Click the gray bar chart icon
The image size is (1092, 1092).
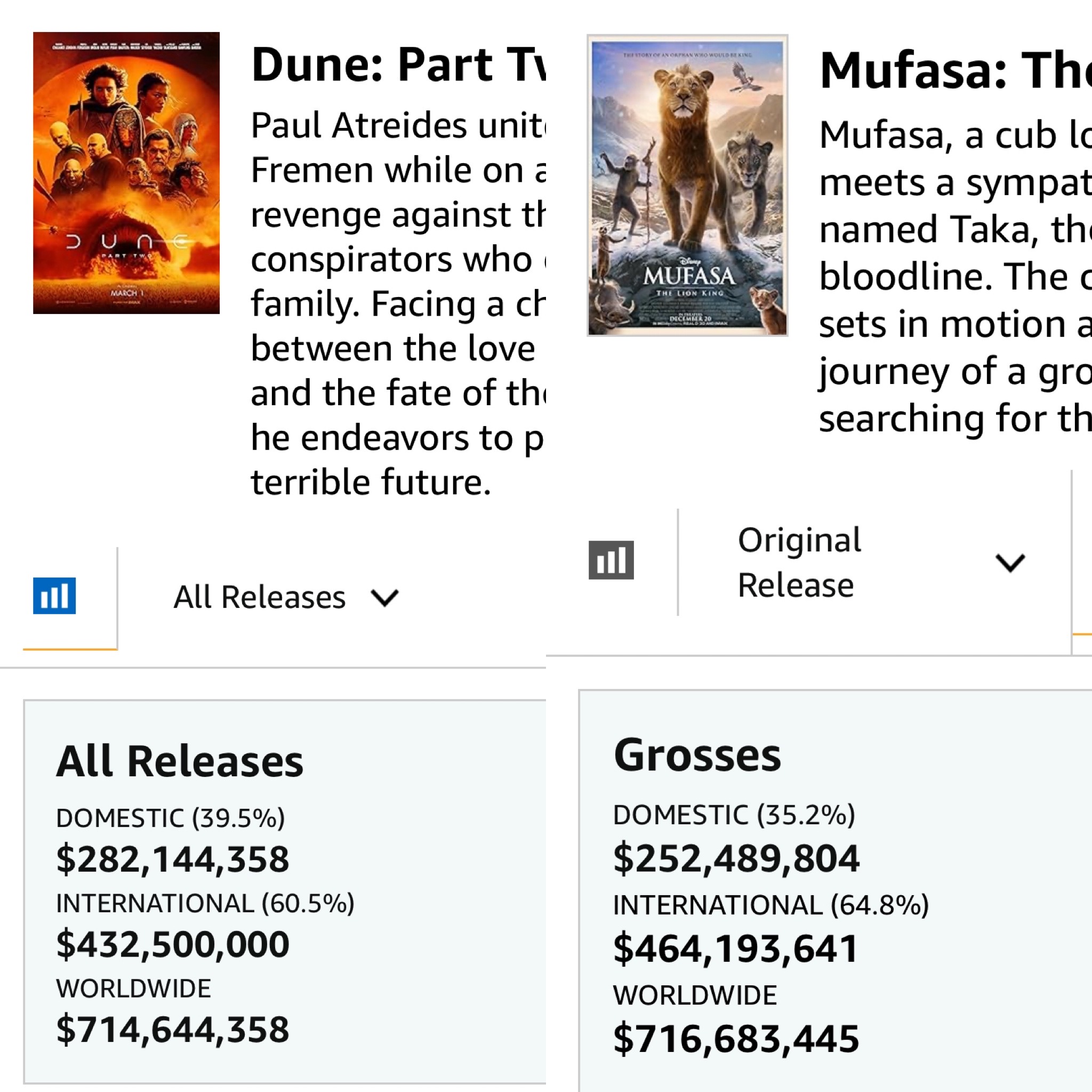[x=611, y=560]
